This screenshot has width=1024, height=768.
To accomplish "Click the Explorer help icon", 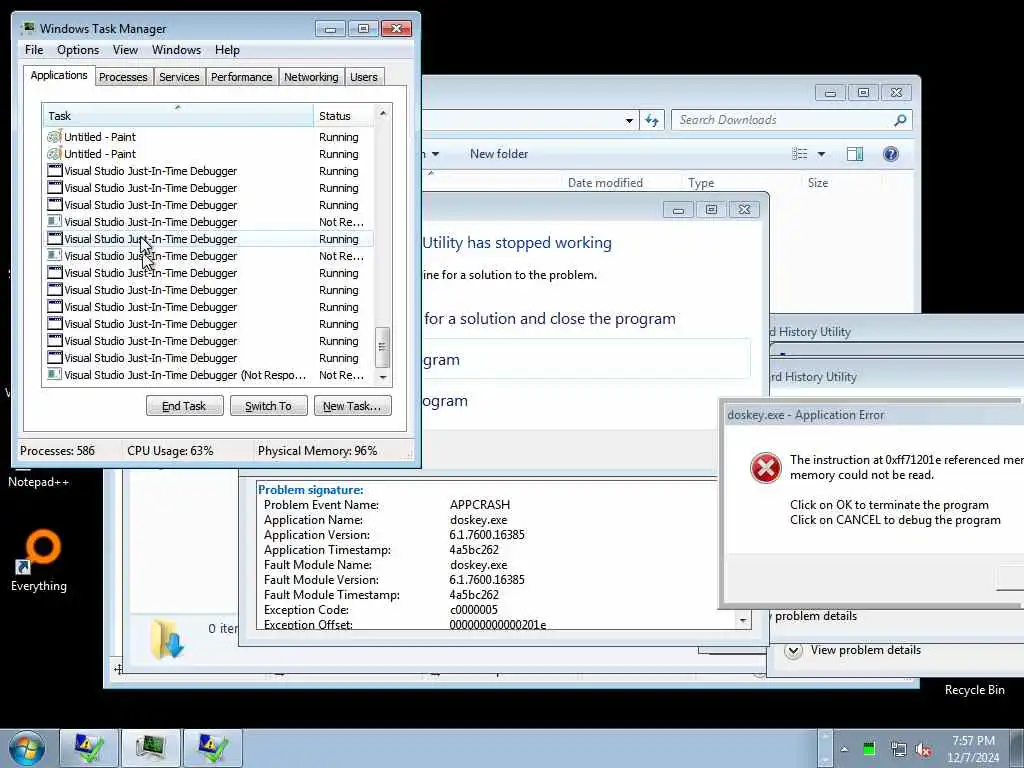I will 891,154.
